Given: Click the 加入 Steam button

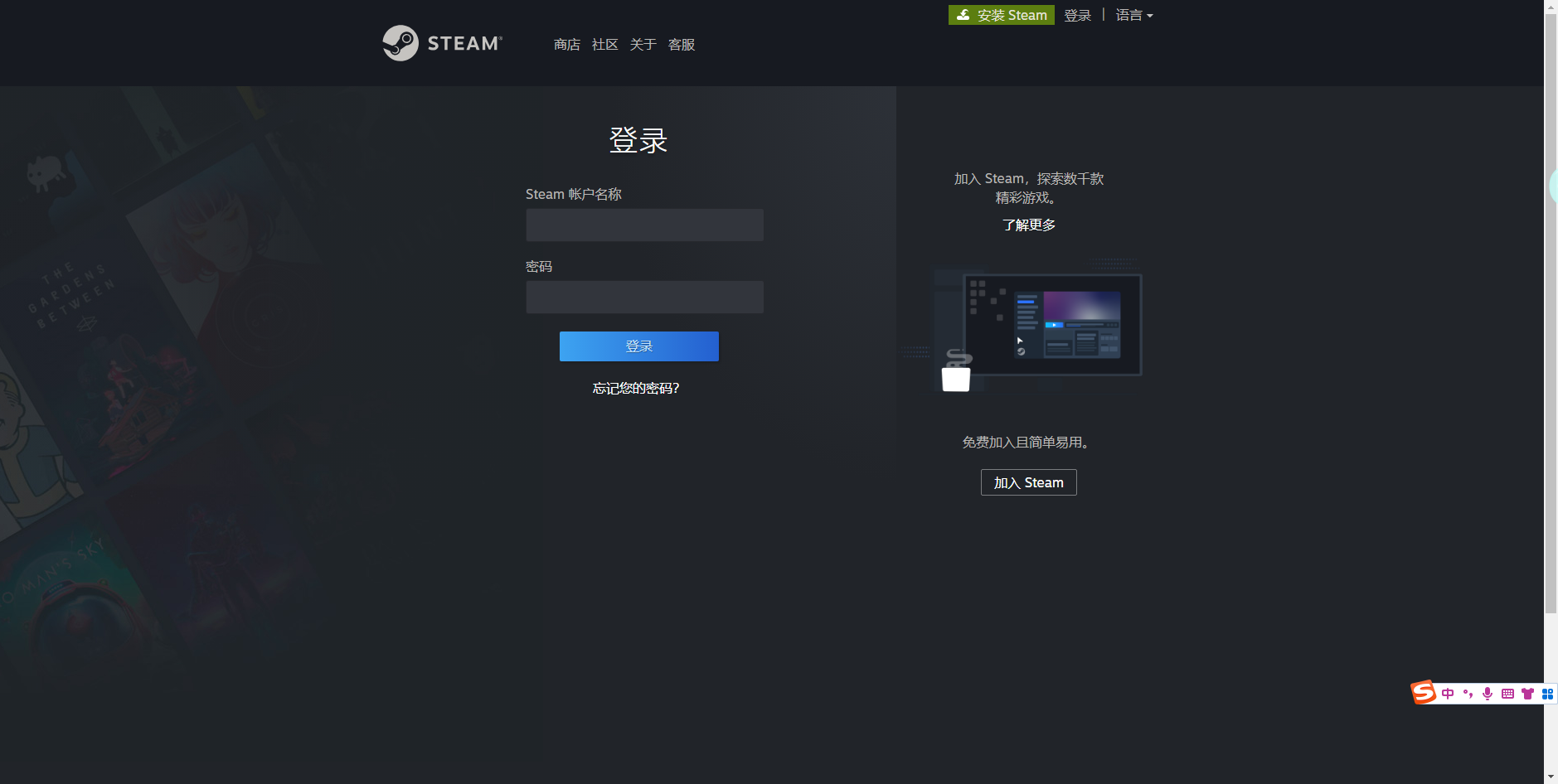Looking at the screenshot, I should (x=1028, y=482).
